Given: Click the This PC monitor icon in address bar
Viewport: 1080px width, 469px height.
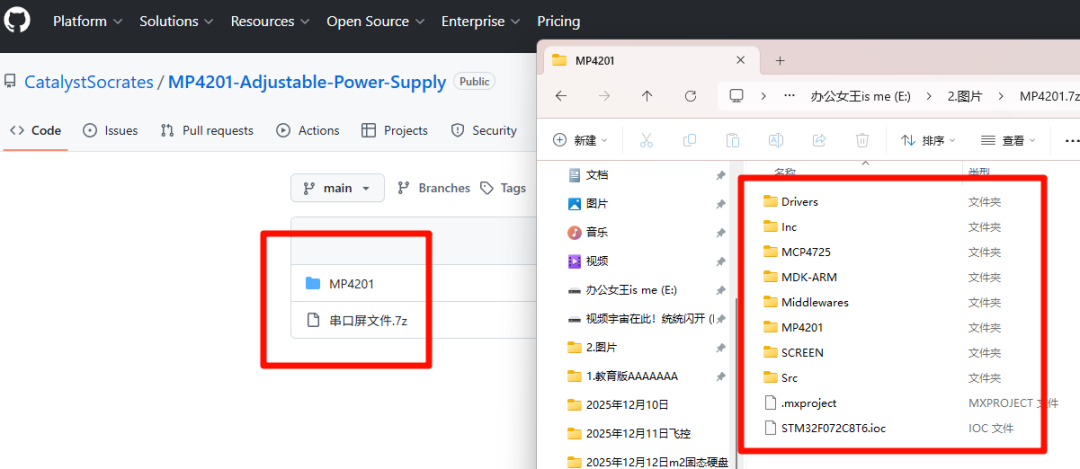Looking at the screenshot, I should 737,96.
